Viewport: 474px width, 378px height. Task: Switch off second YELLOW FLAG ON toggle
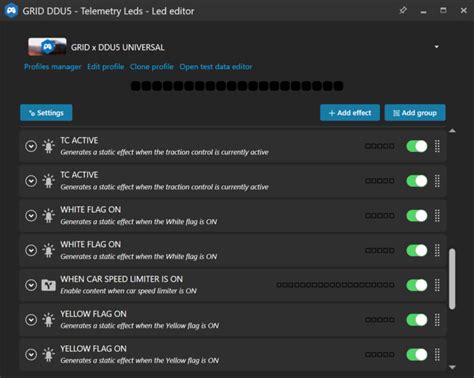coord(417,354)
